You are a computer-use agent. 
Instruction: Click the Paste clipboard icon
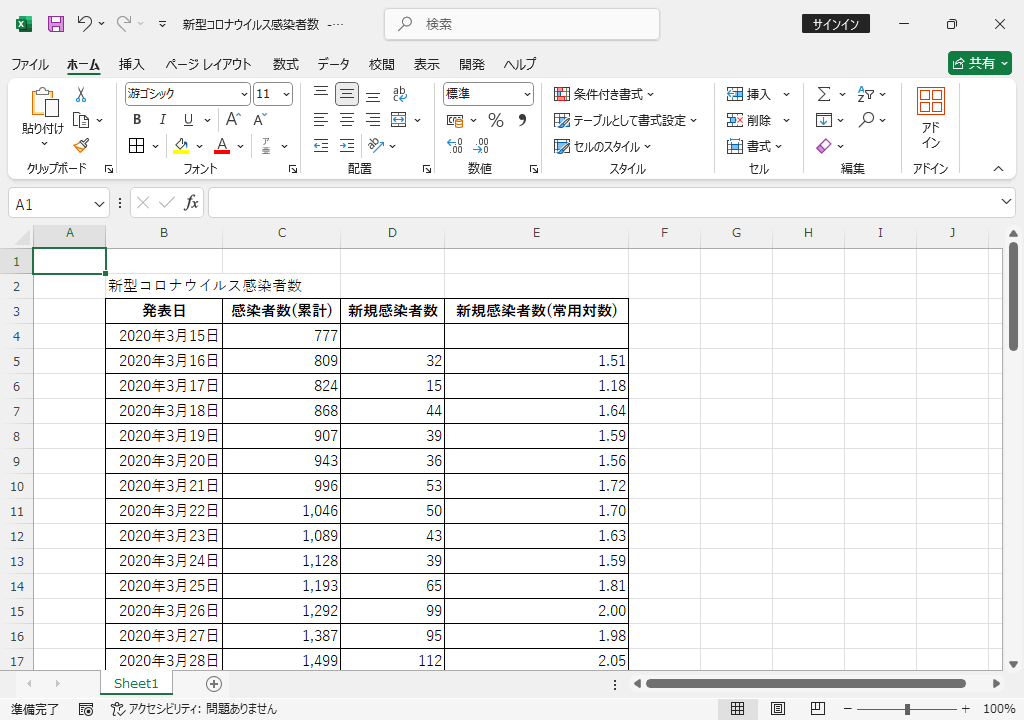pyautogui.click(x=44, y=103)
